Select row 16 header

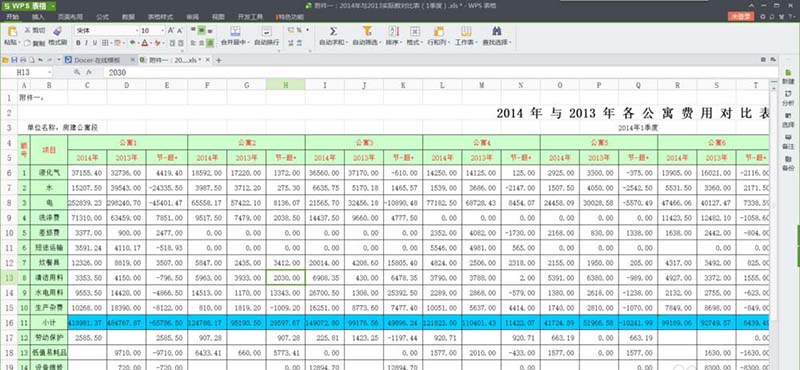click(x=9, y=323)
